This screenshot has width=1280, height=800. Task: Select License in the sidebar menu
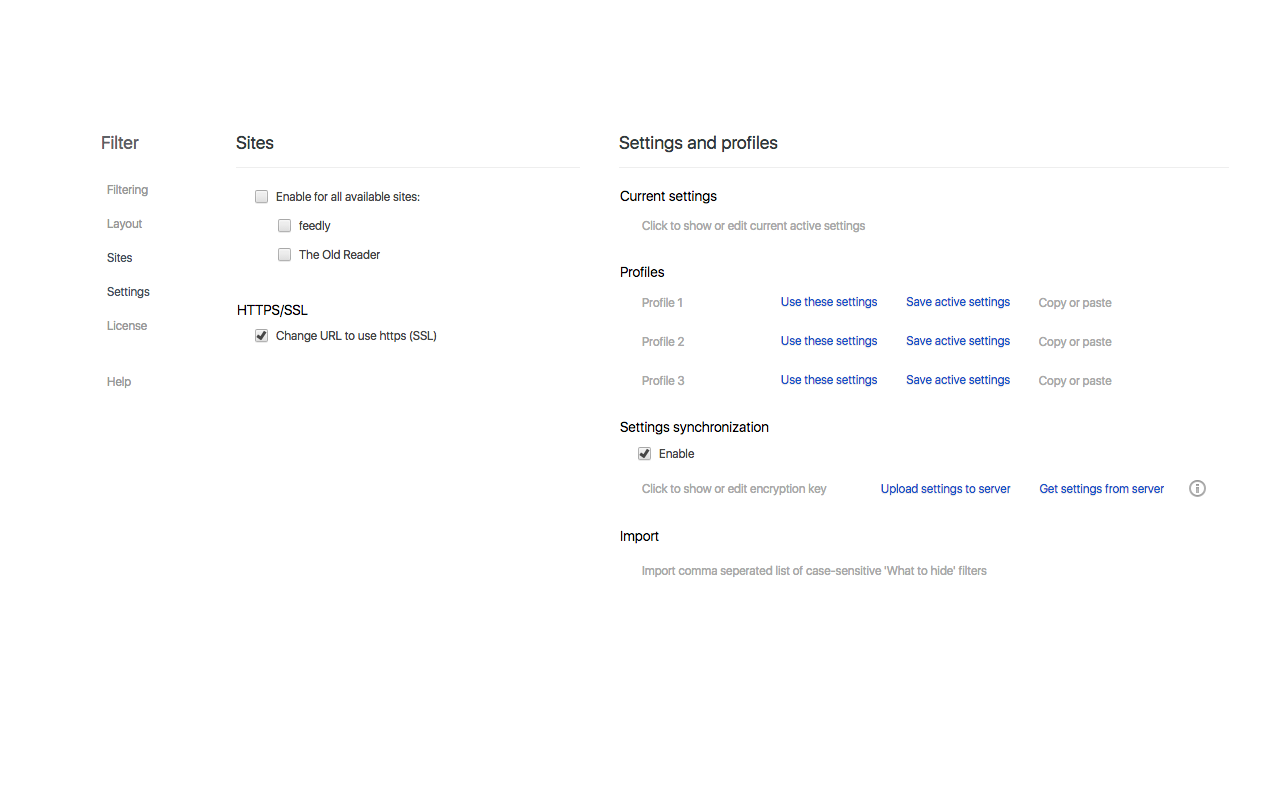pyautogui.click(x=127, y=326)
